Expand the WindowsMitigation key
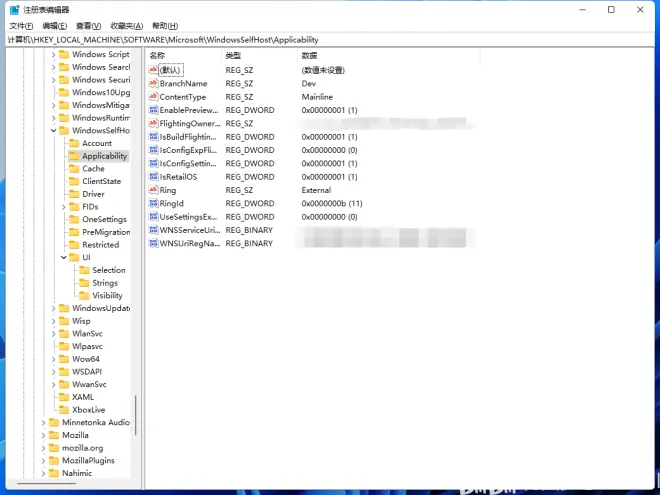Screen dimensions: 660x495 53,105
